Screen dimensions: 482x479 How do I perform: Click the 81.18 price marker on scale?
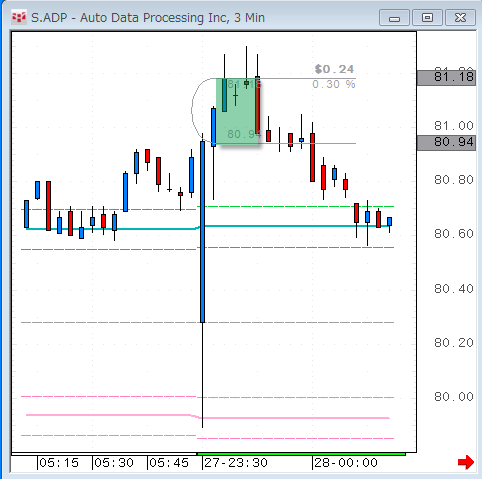[446, 78]
